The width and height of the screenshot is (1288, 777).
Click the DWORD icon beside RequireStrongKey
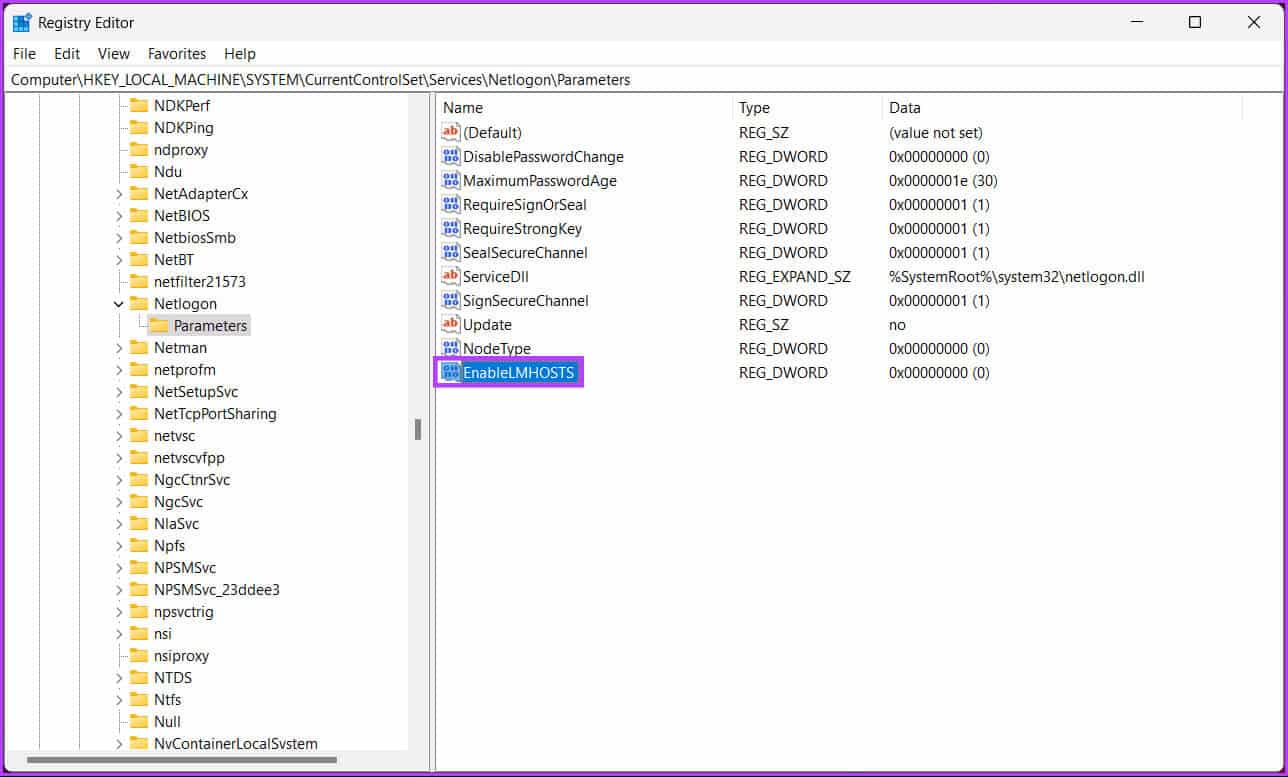point(450,229)
